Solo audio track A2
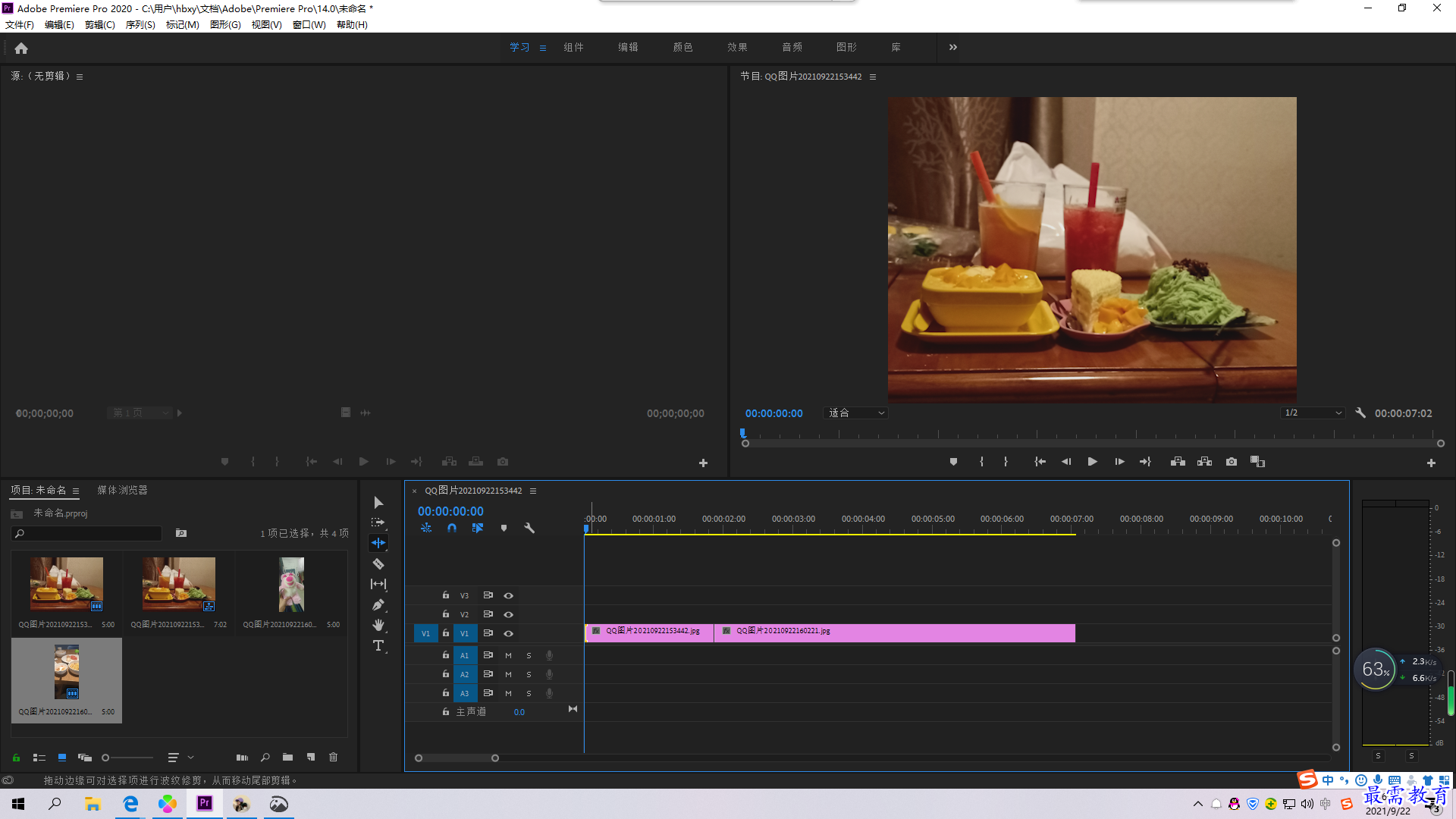The image size is (1456, 819). 529,674
